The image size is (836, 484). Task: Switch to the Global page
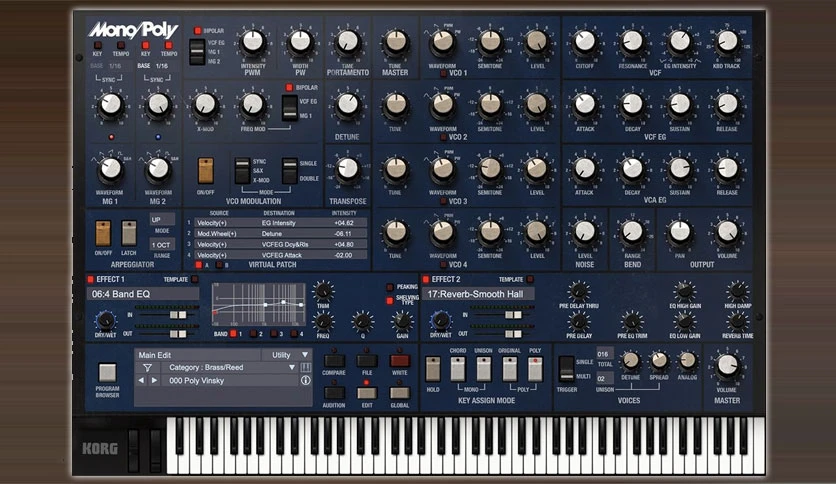(x=399, y=393)
